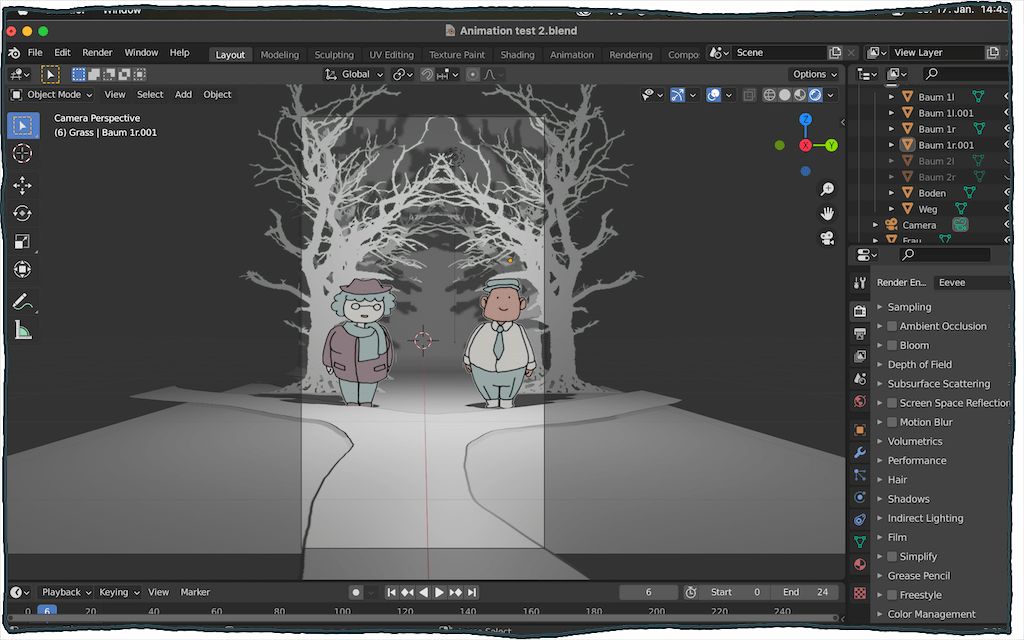
Task: Open the viewport Add menu
Action: (184, 95)
